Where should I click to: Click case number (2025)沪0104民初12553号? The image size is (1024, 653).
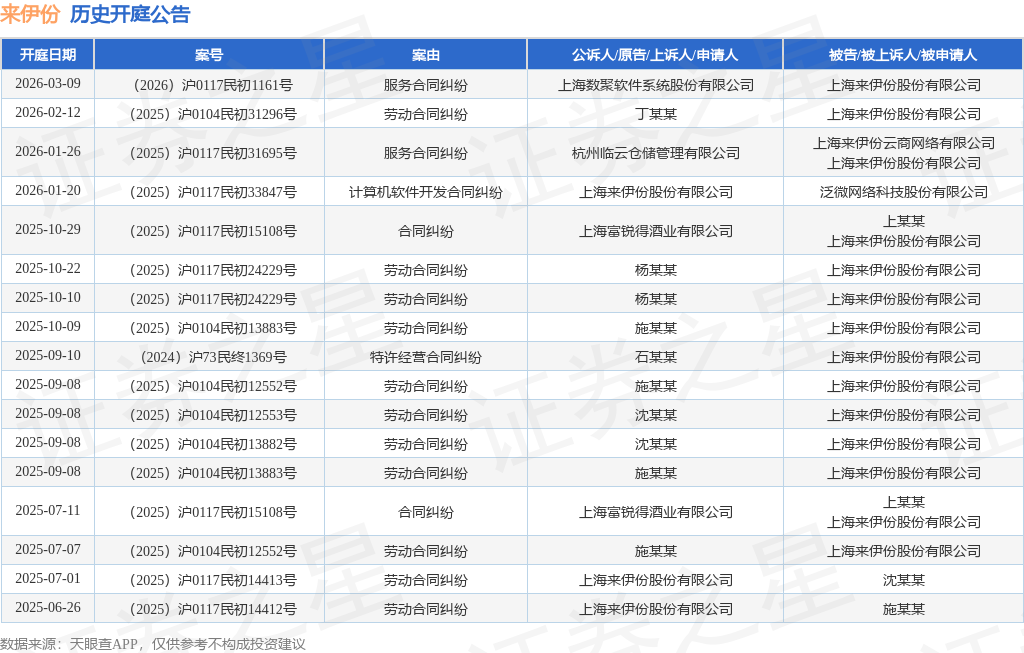coord(209,415)
